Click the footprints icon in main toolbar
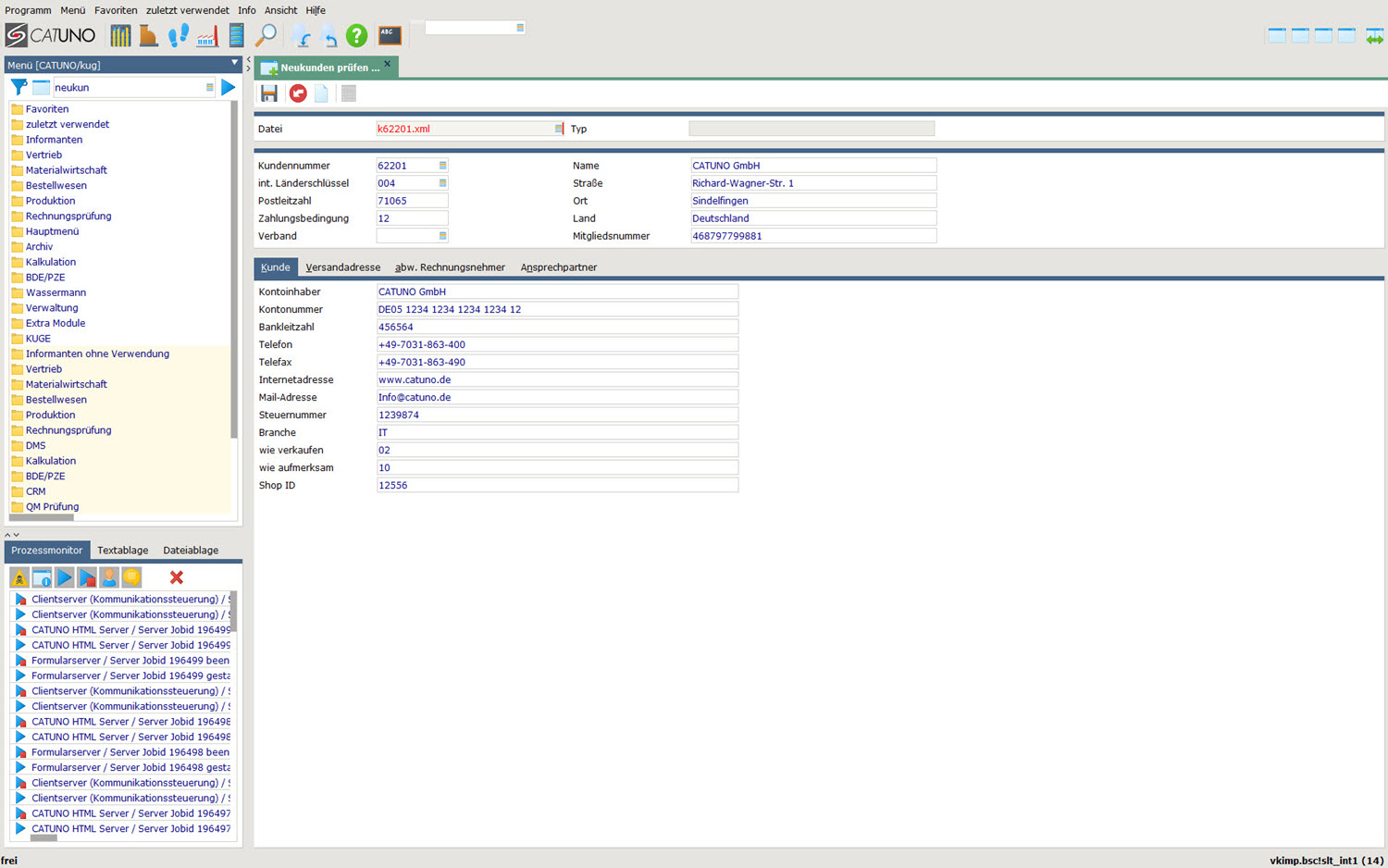The height and width of the screenshot is (868, 1388). click(178, 35)
